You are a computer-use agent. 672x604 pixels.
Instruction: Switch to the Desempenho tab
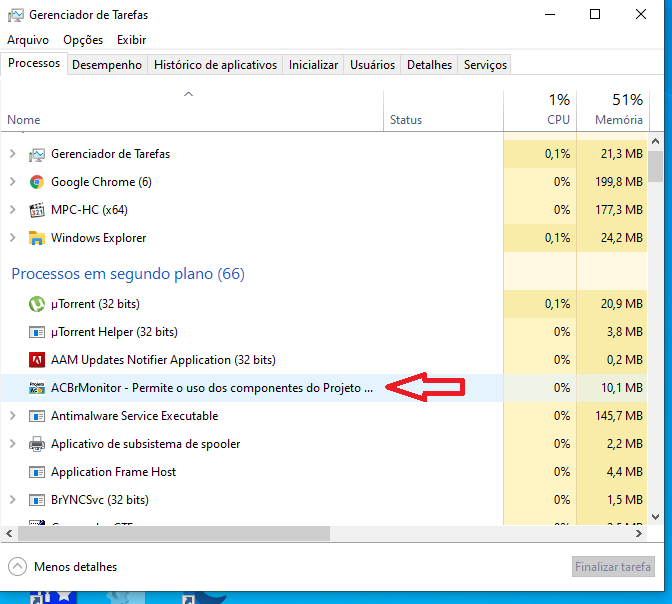click(x=107, y=65)
